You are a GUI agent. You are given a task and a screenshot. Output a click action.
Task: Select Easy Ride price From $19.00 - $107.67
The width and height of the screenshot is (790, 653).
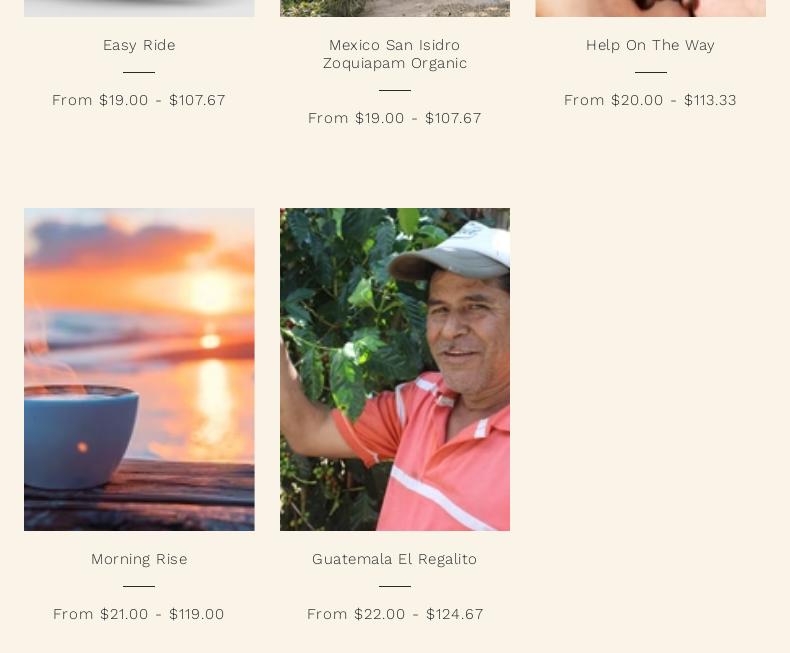(139, 100)
